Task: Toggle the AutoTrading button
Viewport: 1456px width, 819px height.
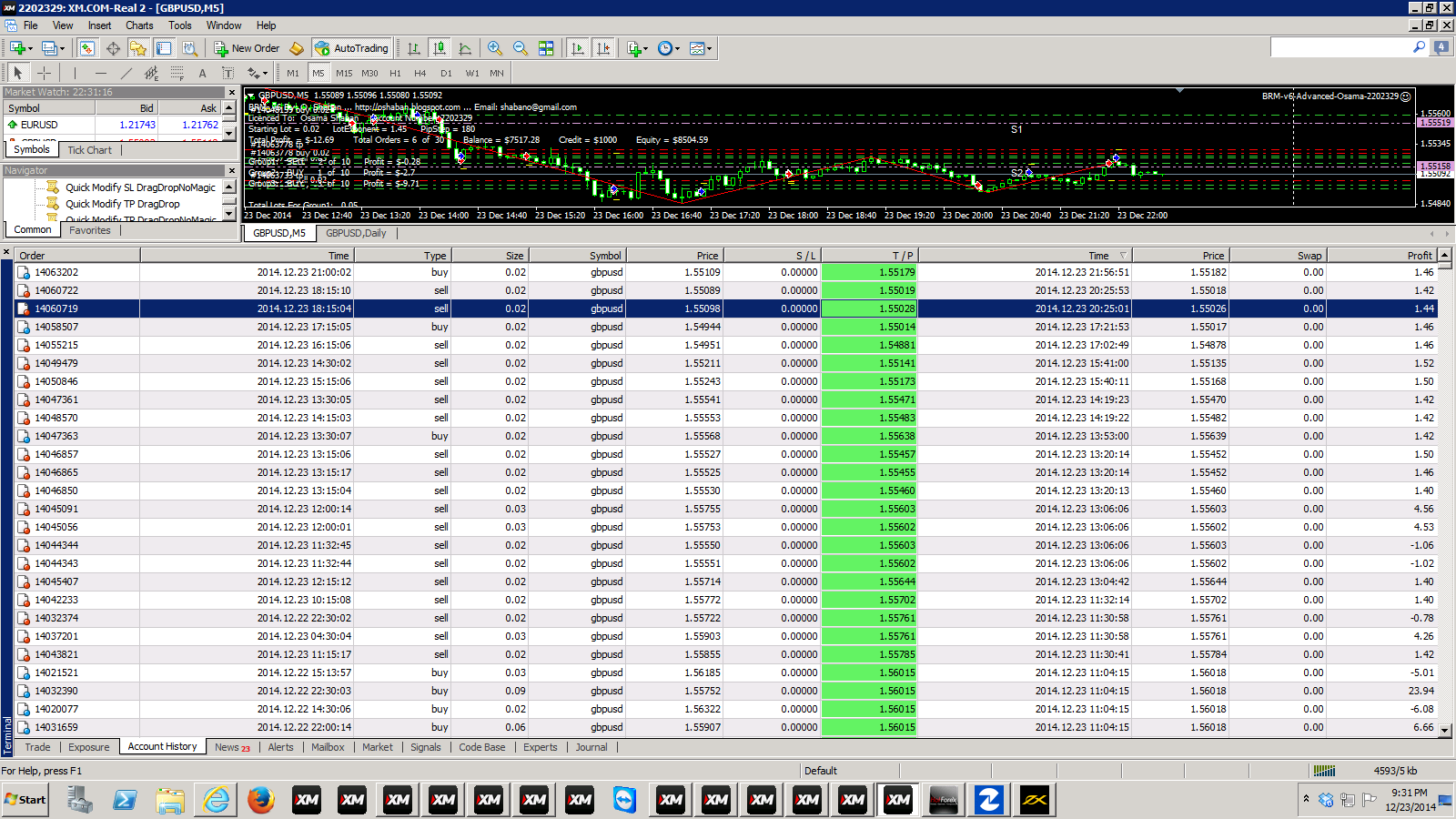Action: click(351, 48)
